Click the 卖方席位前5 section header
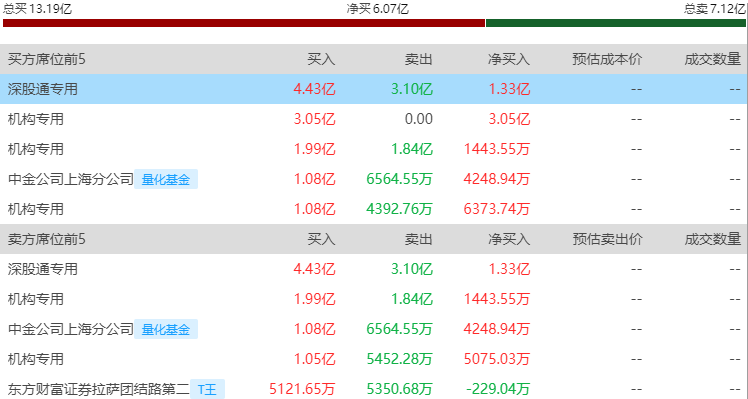 tap(47, 239)
